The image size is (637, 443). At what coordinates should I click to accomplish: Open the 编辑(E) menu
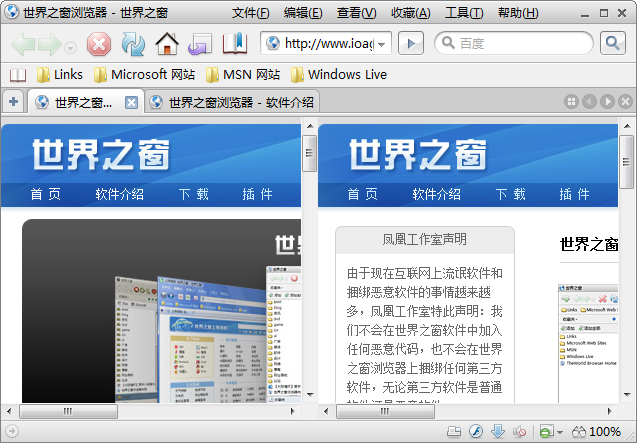point(303,13)
